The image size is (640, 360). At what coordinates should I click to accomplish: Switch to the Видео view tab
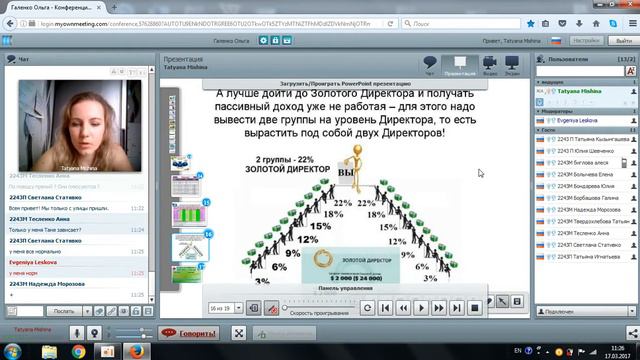point(490,65)
